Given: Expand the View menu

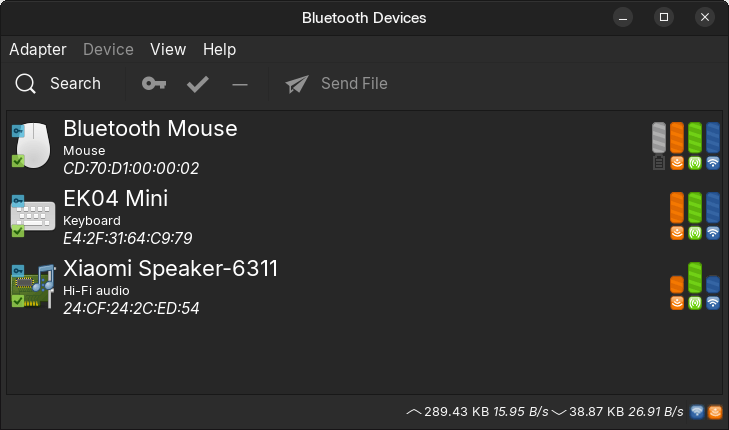Looking at the screenshot, I should pyautogui.click(x=168, y=49).
